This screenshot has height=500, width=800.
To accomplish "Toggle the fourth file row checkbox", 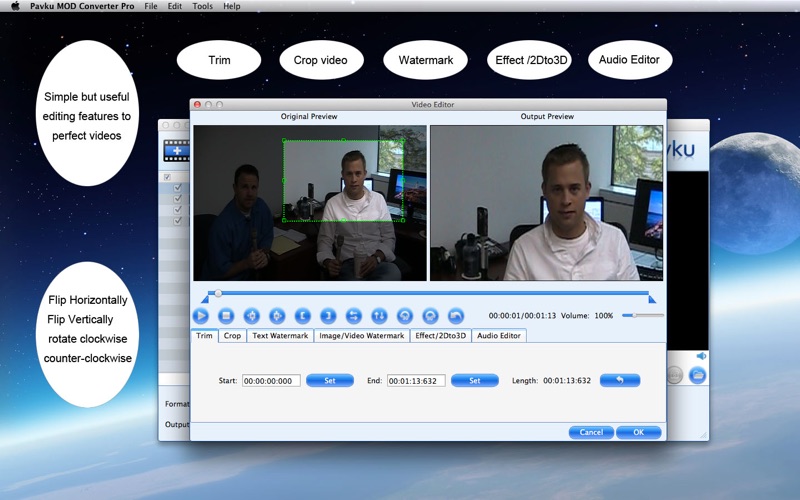I will pyautogui.click(x=178, y=221).
